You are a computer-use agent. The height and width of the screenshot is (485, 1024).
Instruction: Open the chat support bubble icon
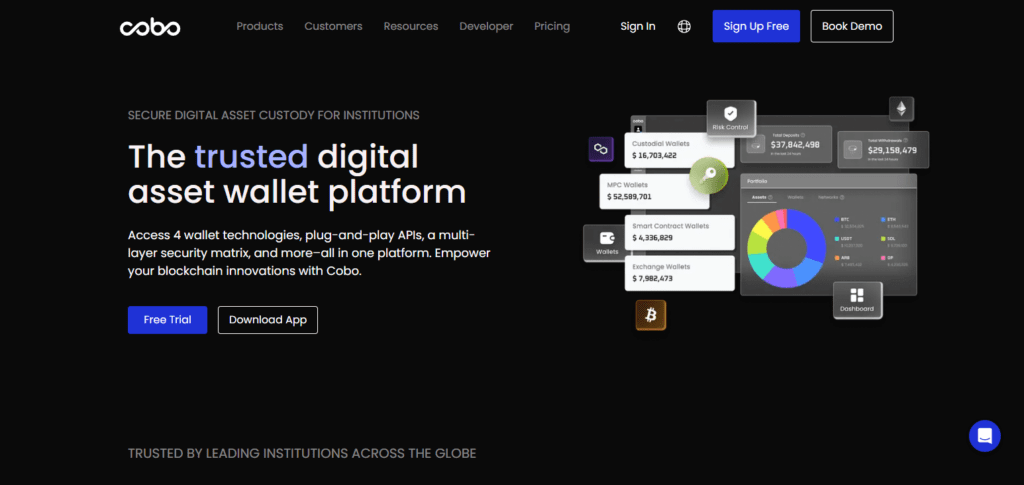click(984, 435)
